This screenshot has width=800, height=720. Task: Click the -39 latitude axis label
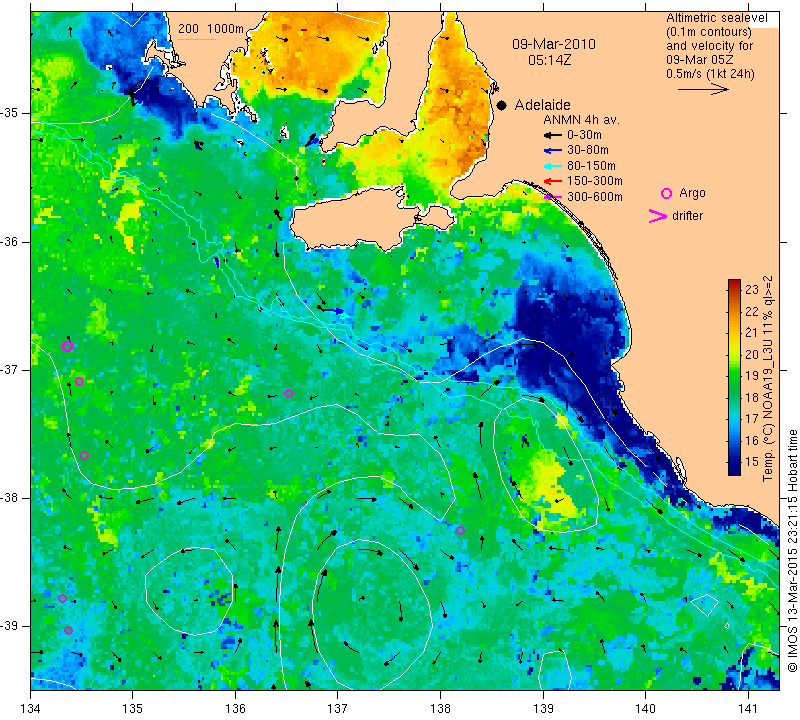tap(10, 626)
